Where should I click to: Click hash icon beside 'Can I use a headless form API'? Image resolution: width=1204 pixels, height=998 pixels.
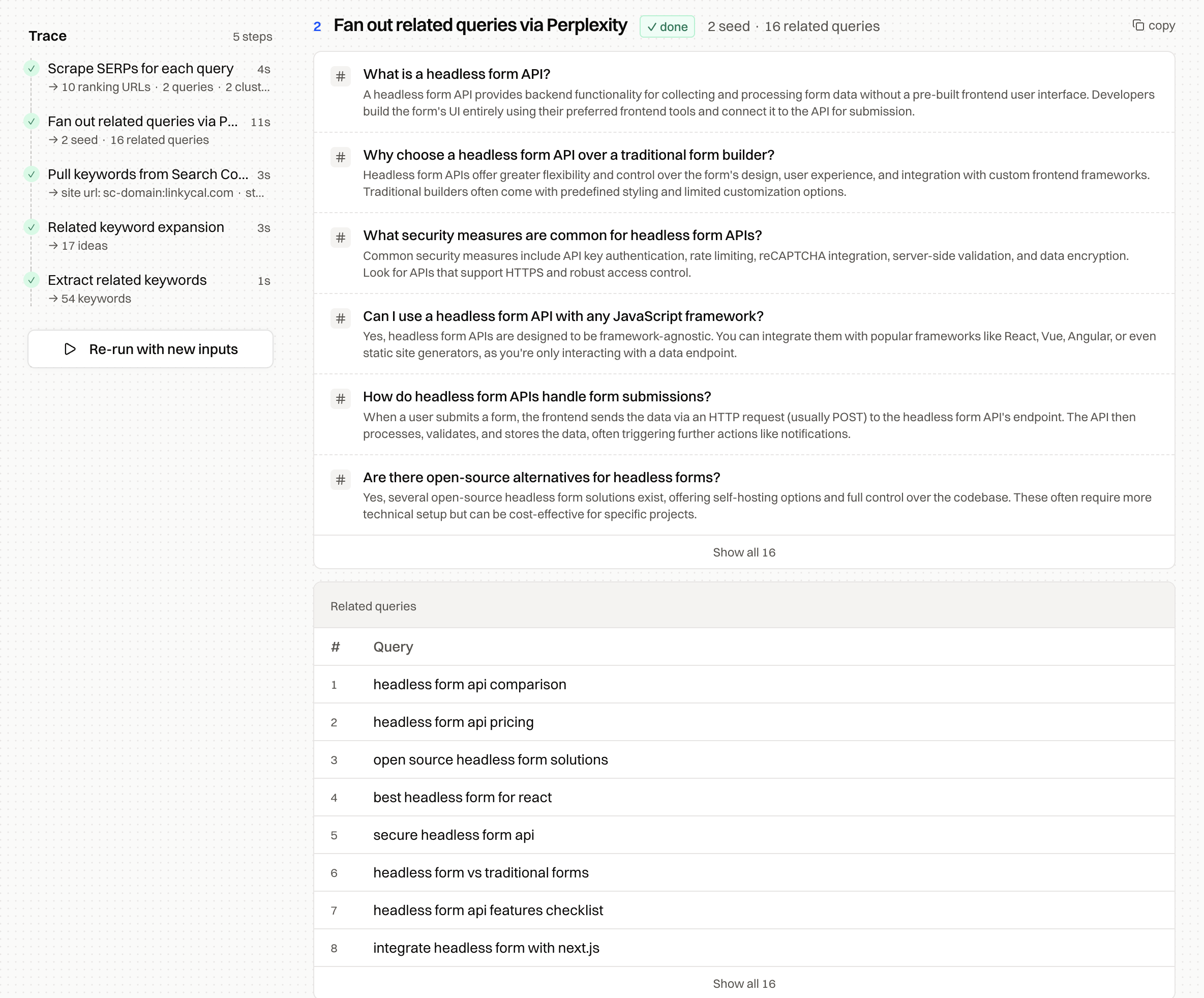[341, 318]
